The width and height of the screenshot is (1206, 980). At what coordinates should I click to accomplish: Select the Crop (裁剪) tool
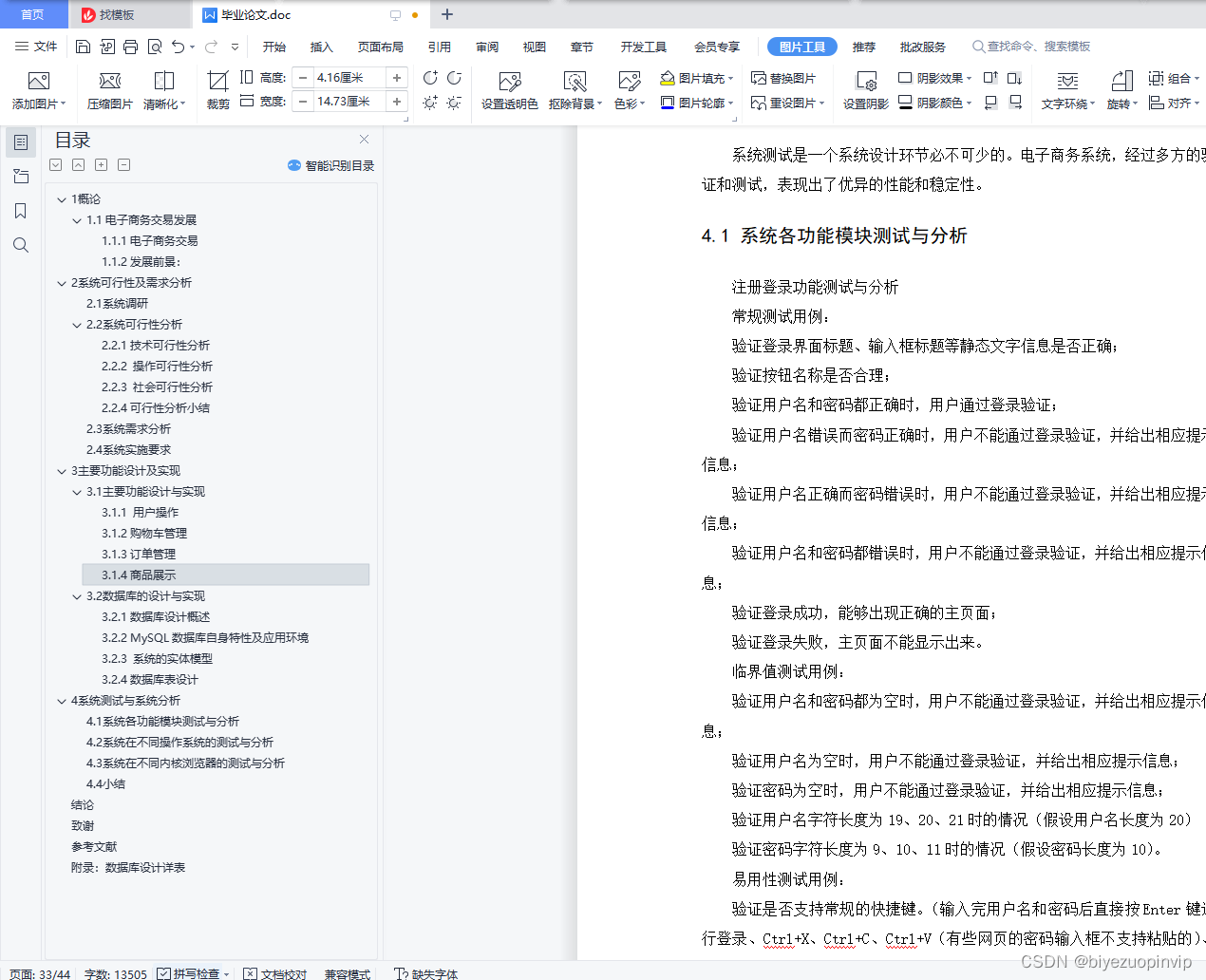point(217,90)
